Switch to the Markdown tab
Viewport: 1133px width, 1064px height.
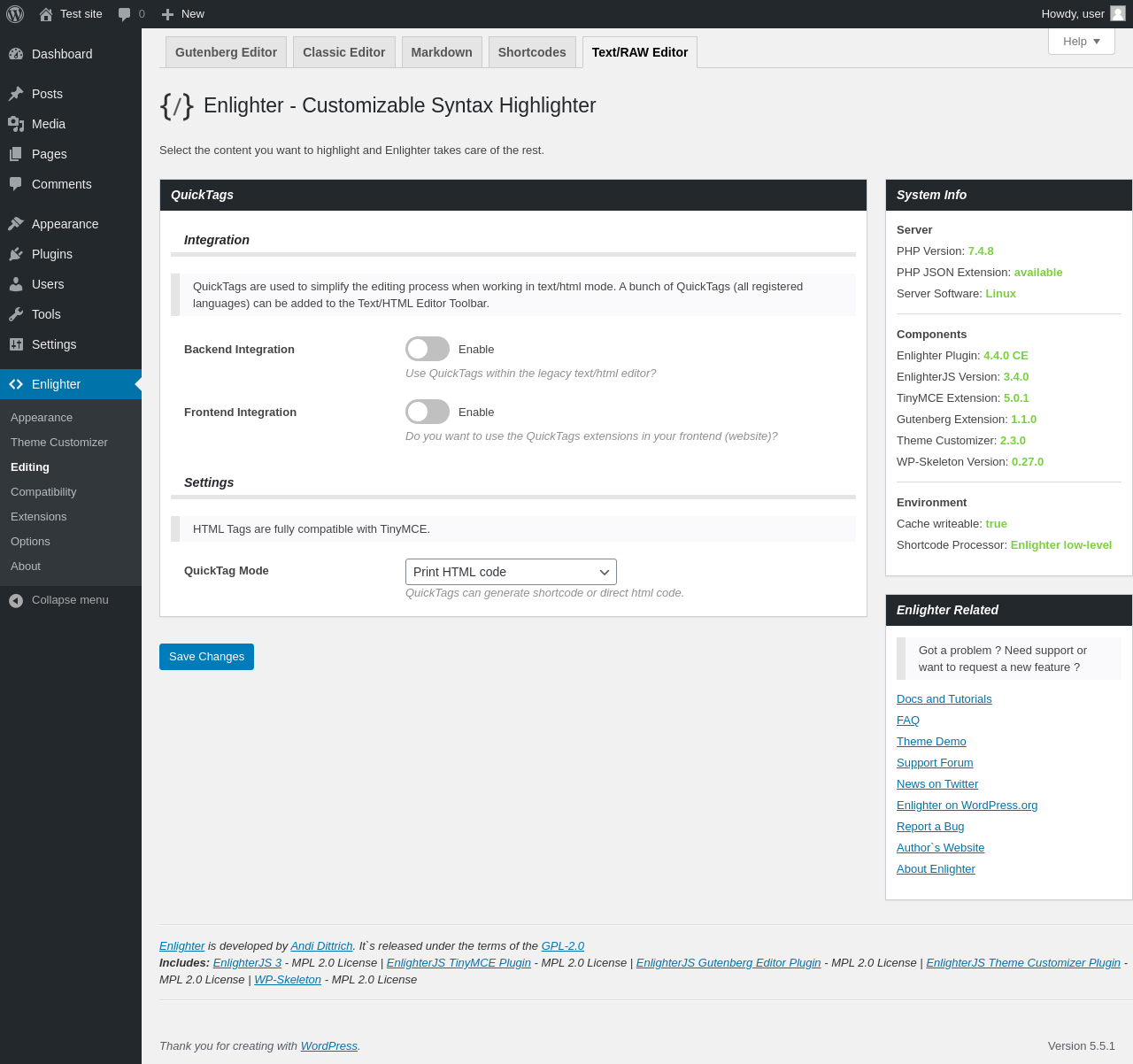pos(442,52)
